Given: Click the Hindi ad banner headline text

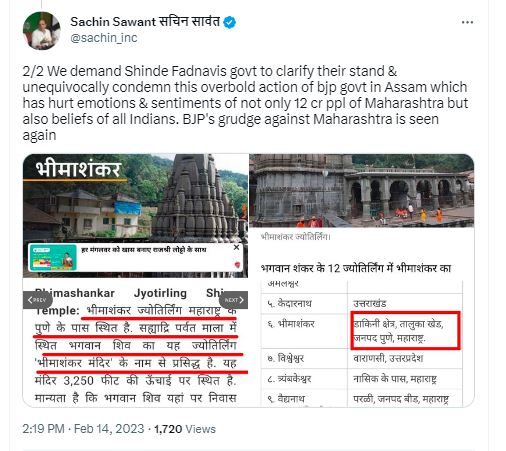Looking at the screenshot, I should (x=144, y=249).
